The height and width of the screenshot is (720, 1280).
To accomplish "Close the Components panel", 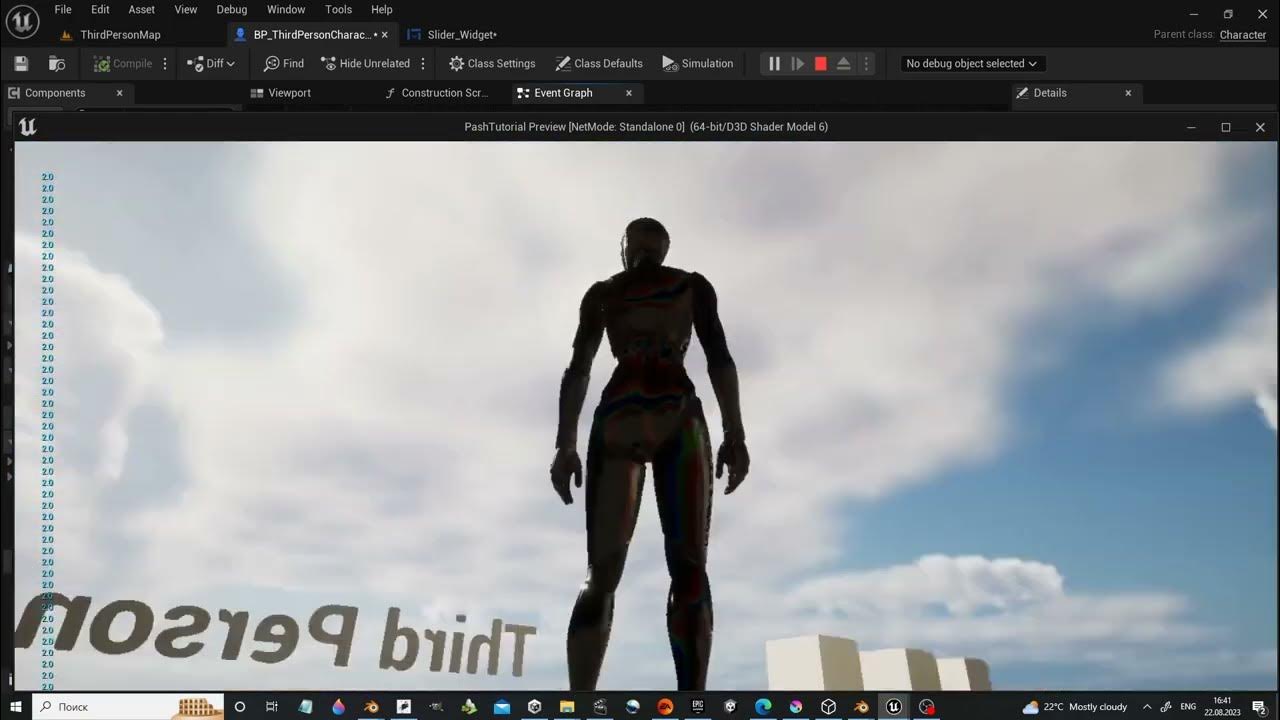I will tap(119, 93).
